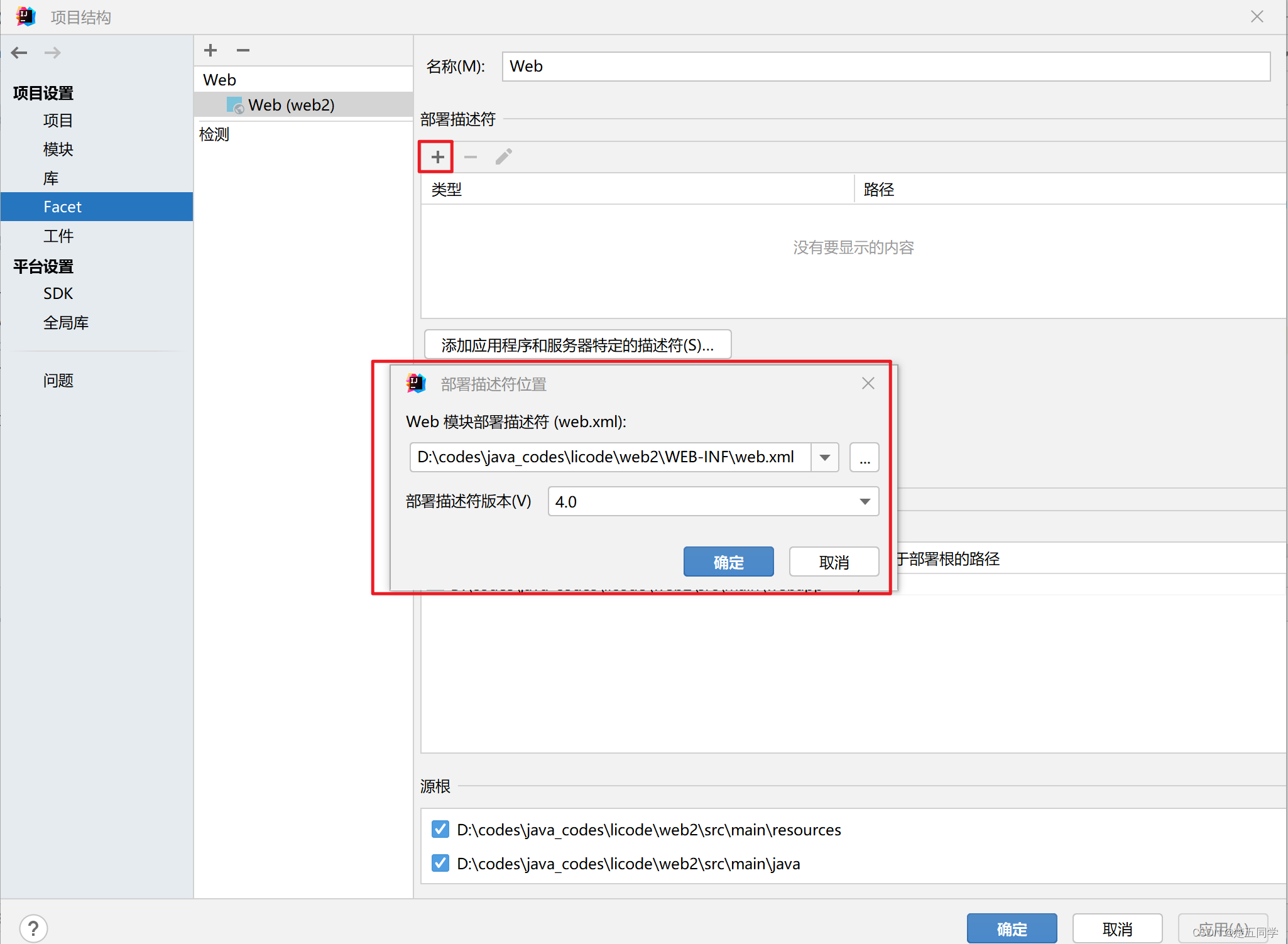The height and width of the screenshot is (944, 1288).
Task: Go forward with the right arrow
Action: click(53, 53)
